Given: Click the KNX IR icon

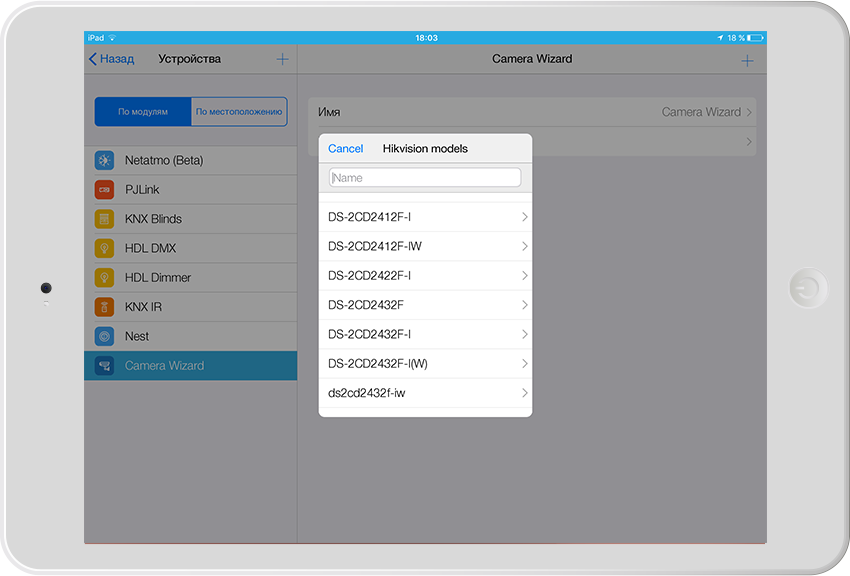Looking at the screenshot, I should [104, 307].
